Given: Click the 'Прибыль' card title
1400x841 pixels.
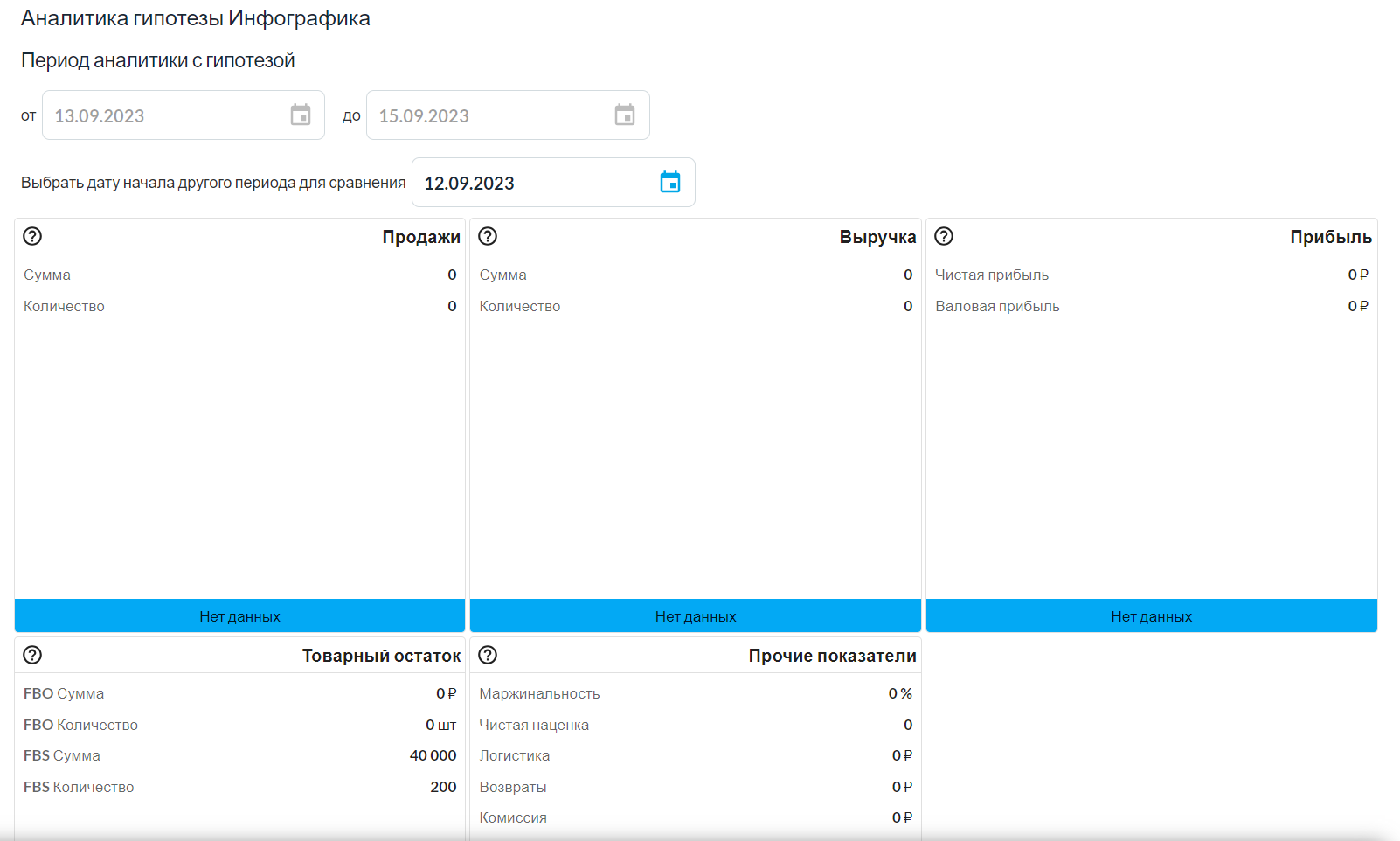Looking at the screenshot, I should (x=1331, y=237).
